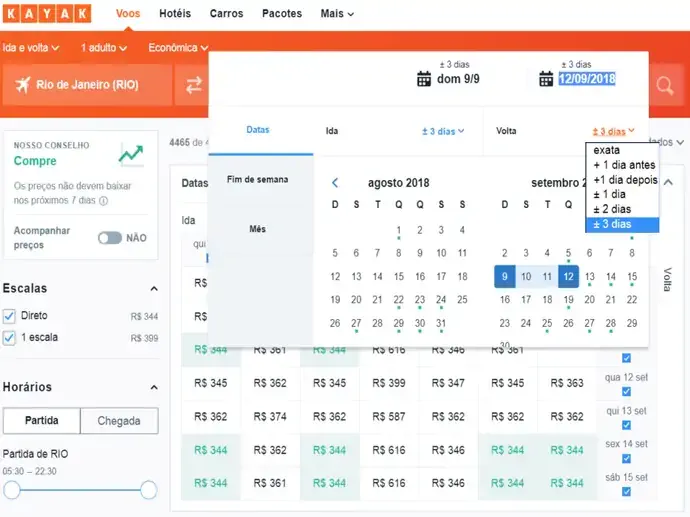The width and height of the screenshot is (690, 517).
Task: Open the Volta ± 3 dias flexibility dropdown
Action: (x=613, y=131)
